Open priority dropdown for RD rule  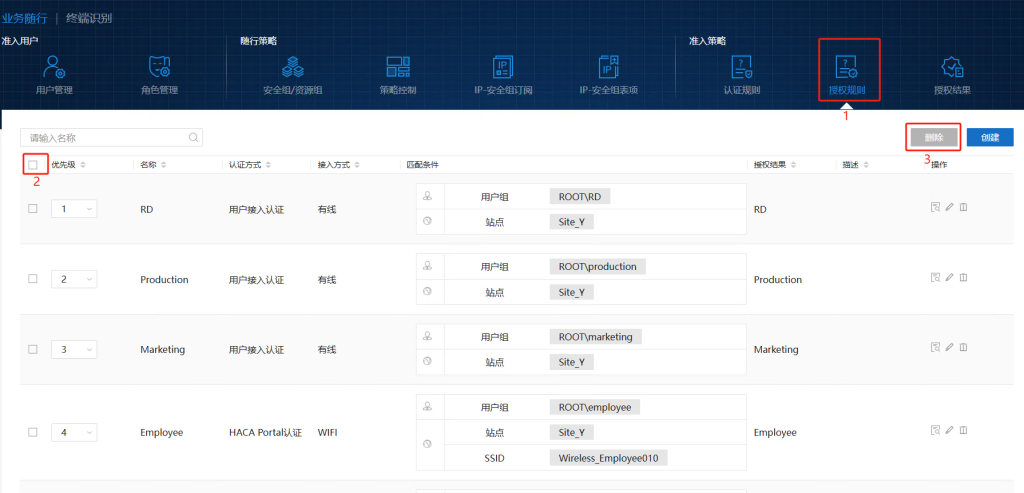point(74,209)
